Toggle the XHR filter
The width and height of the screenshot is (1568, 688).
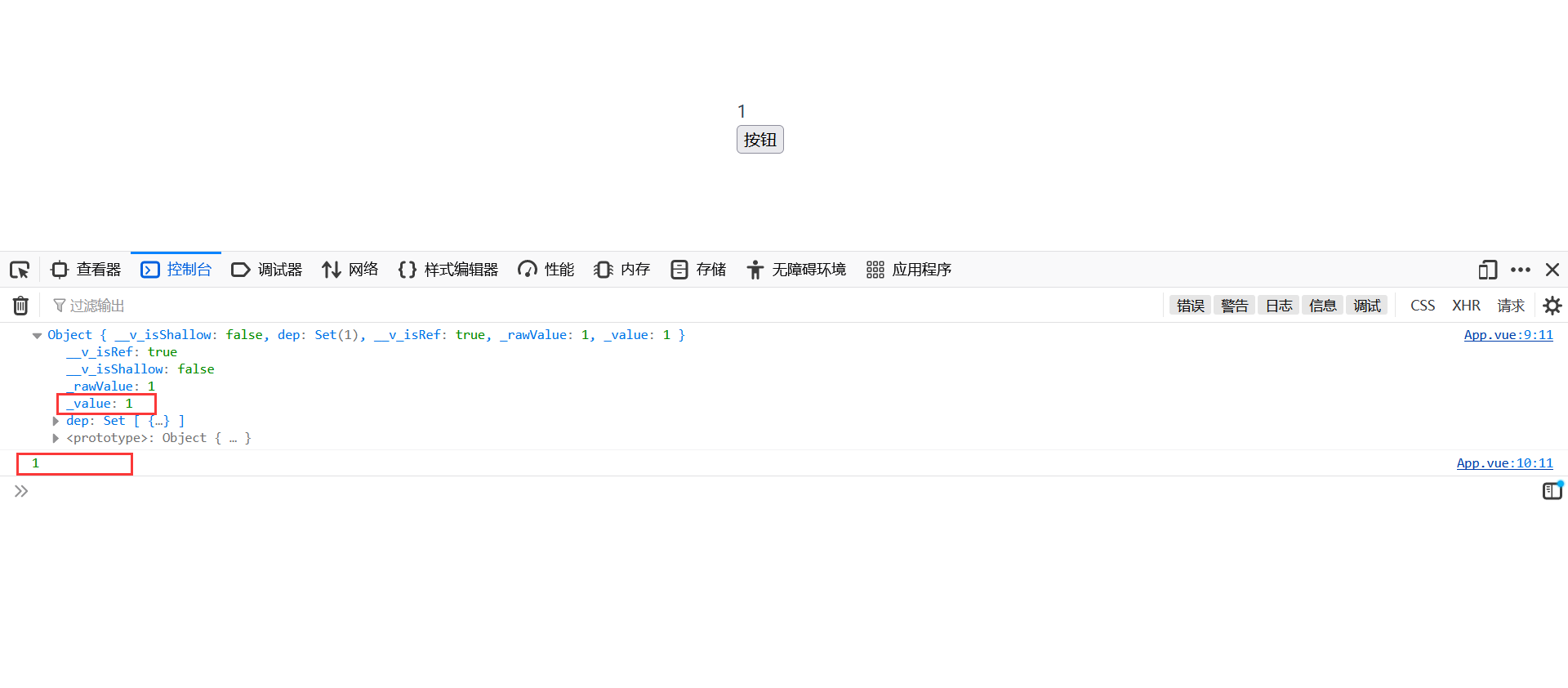(1466, 306)
